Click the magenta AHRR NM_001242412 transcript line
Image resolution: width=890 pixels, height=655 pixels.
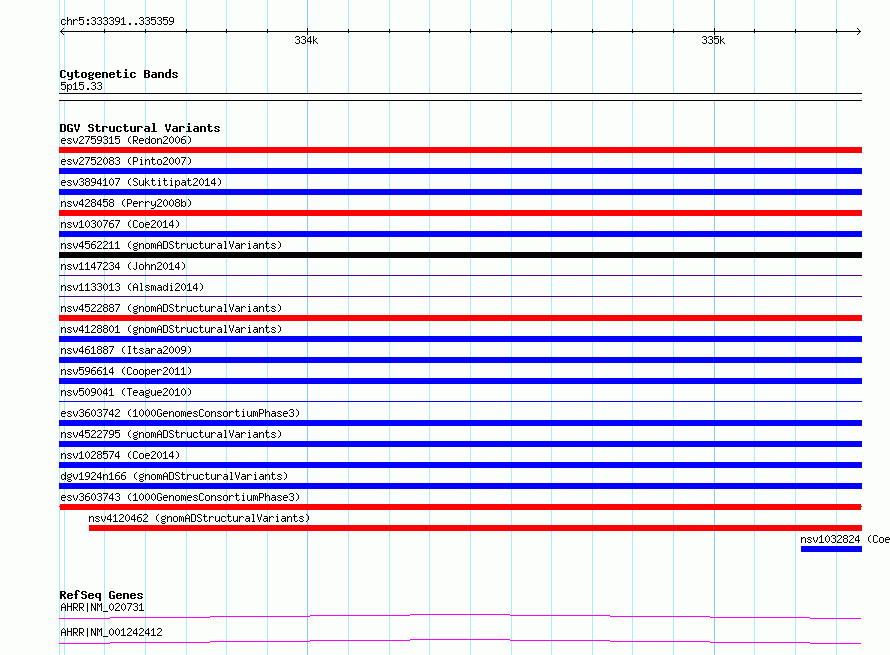[460, 641]
